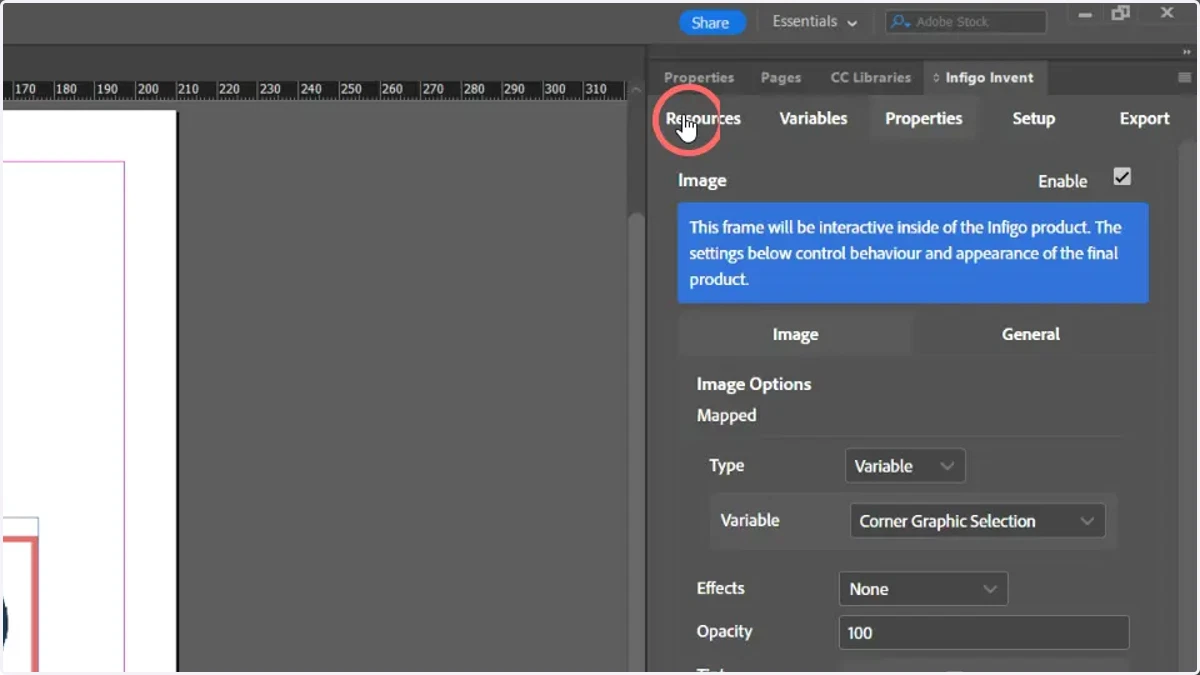
Task: Open the Essentials workspace dropdown
Action: click(x=814, y=22)
